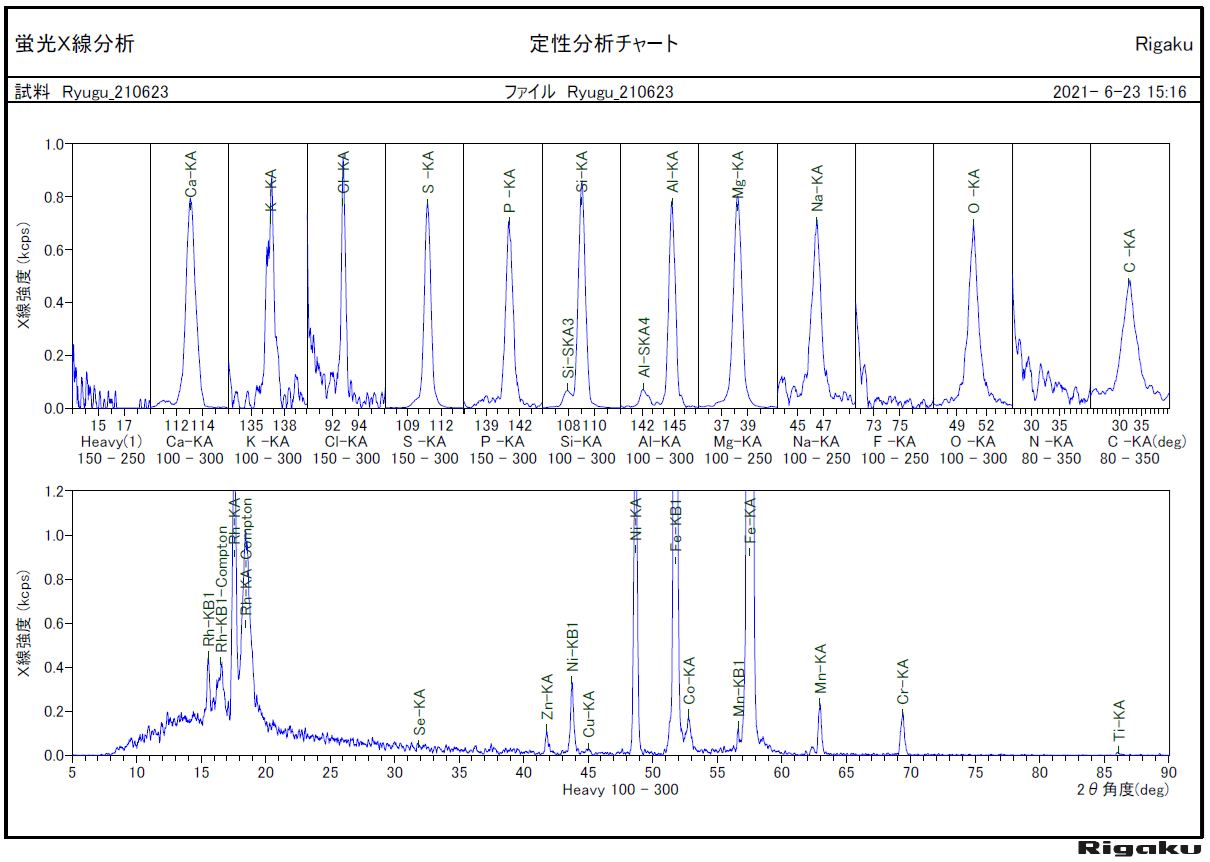1210x862 pixels.
Task: Click the O-KA peak label
Action: pyautogui.click(x=971, y=190)
